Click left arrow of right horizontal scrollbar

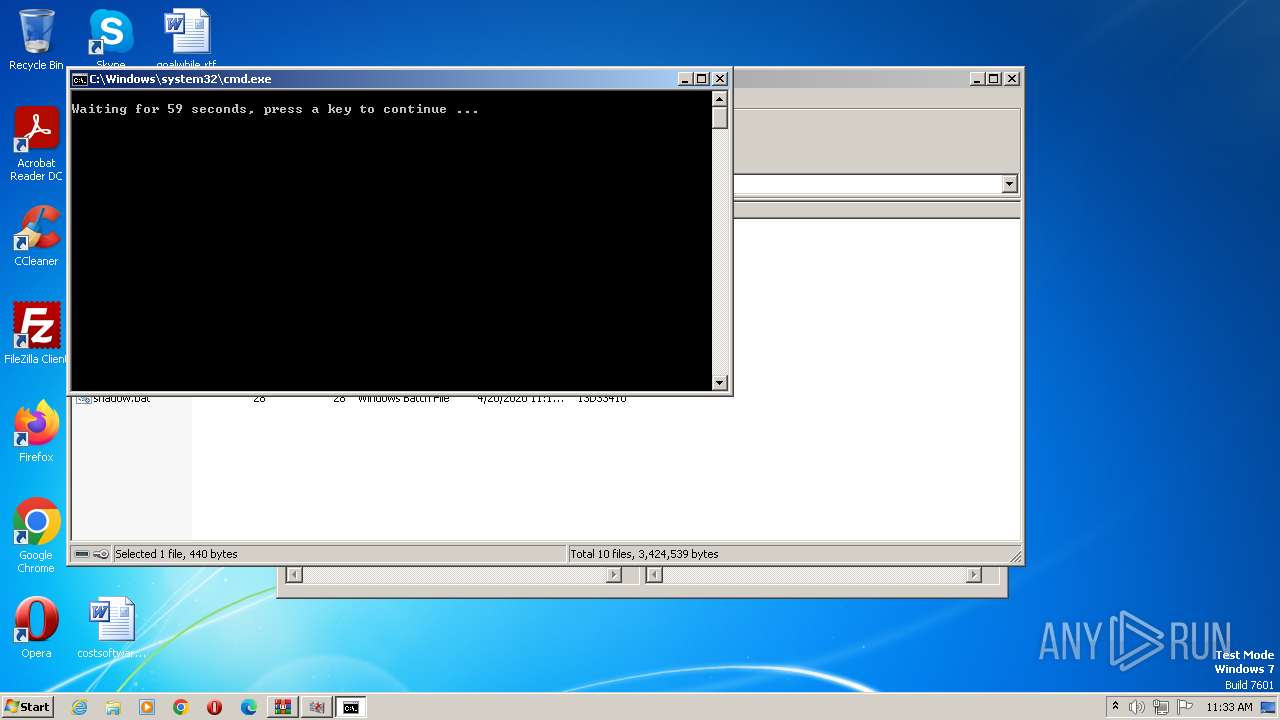(x=654, y=575)
